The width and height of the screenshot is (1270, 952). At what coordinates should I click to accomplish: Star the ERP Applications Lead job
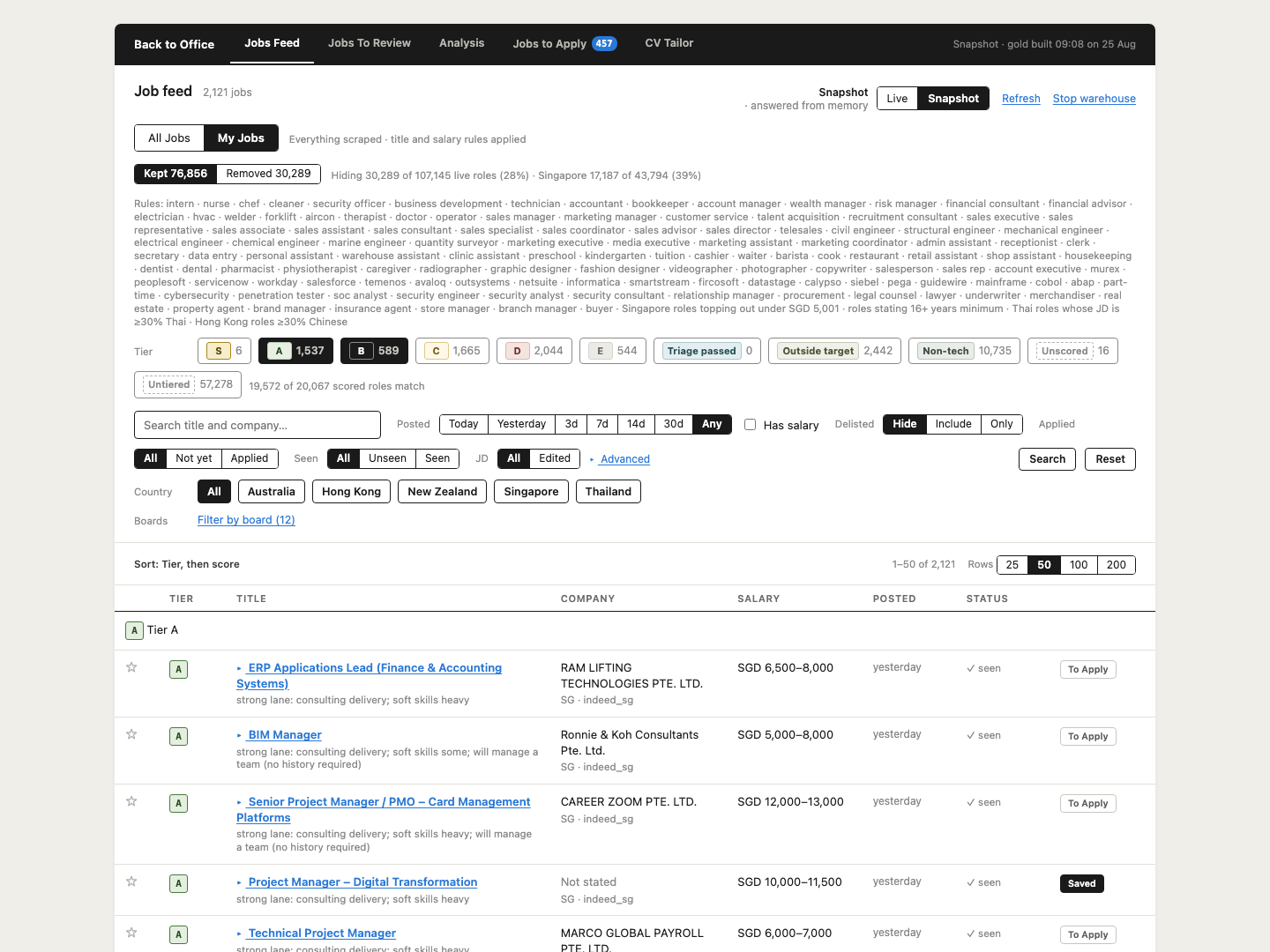click(131, 667)
